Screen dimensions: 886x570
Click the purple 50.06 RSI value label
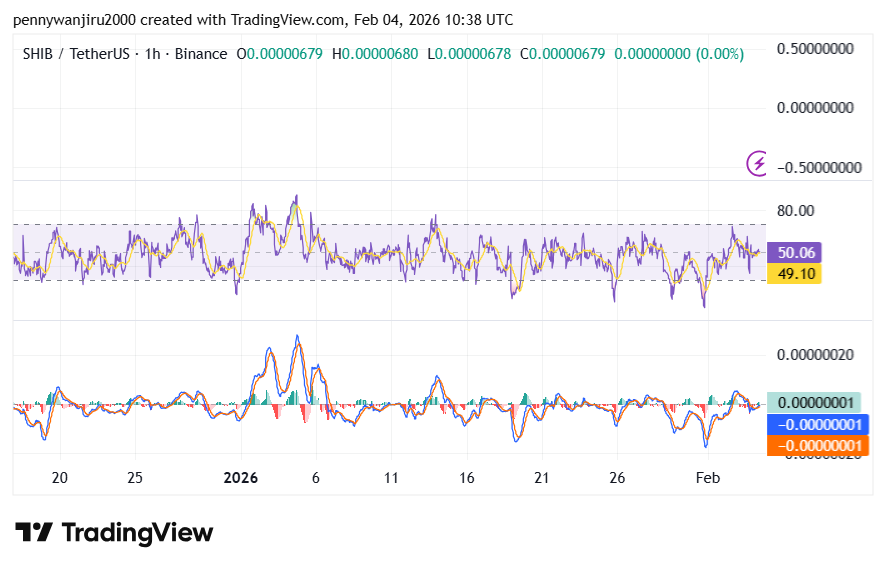794,253
